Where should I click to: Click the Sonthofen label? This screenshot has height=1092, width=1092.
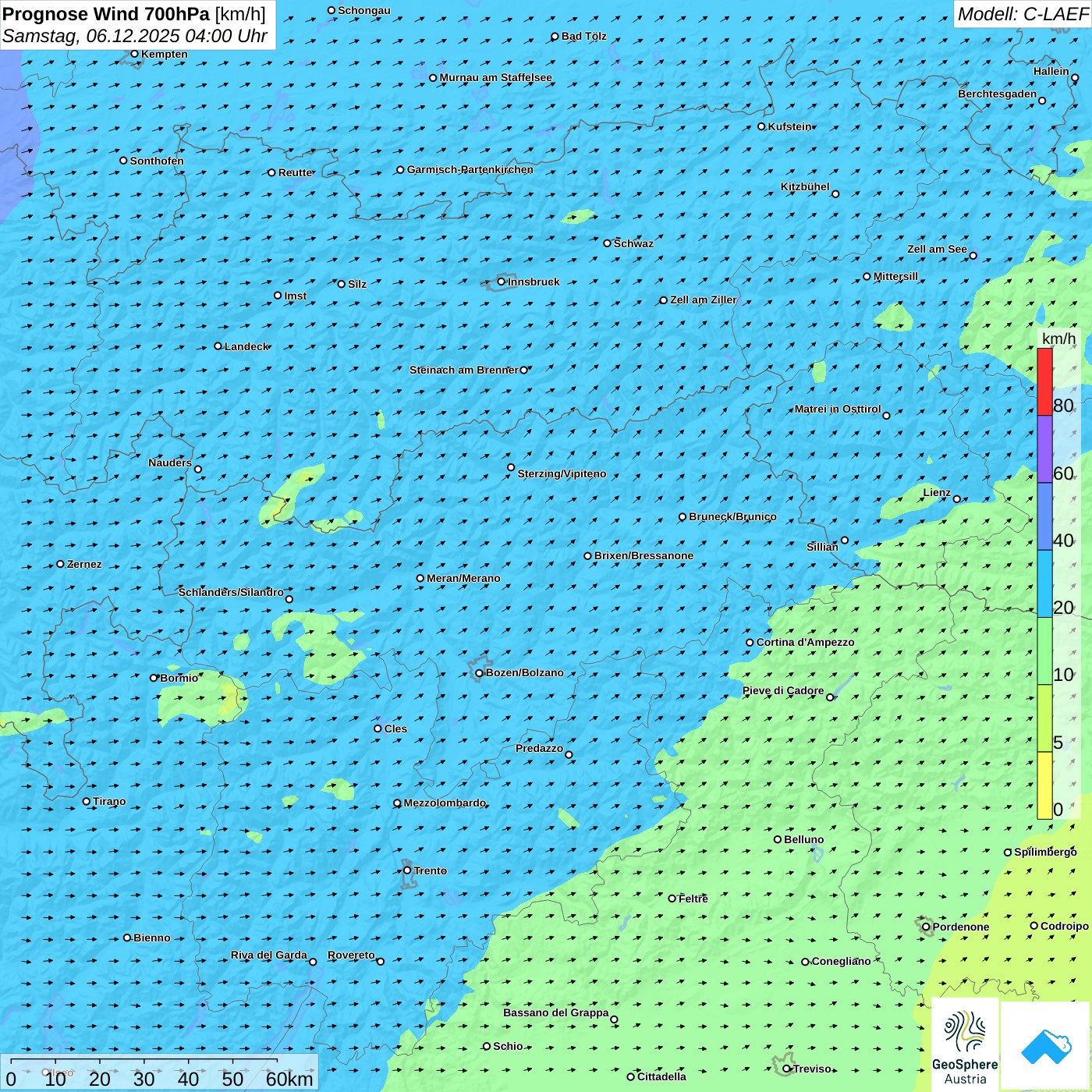[157, 161]
